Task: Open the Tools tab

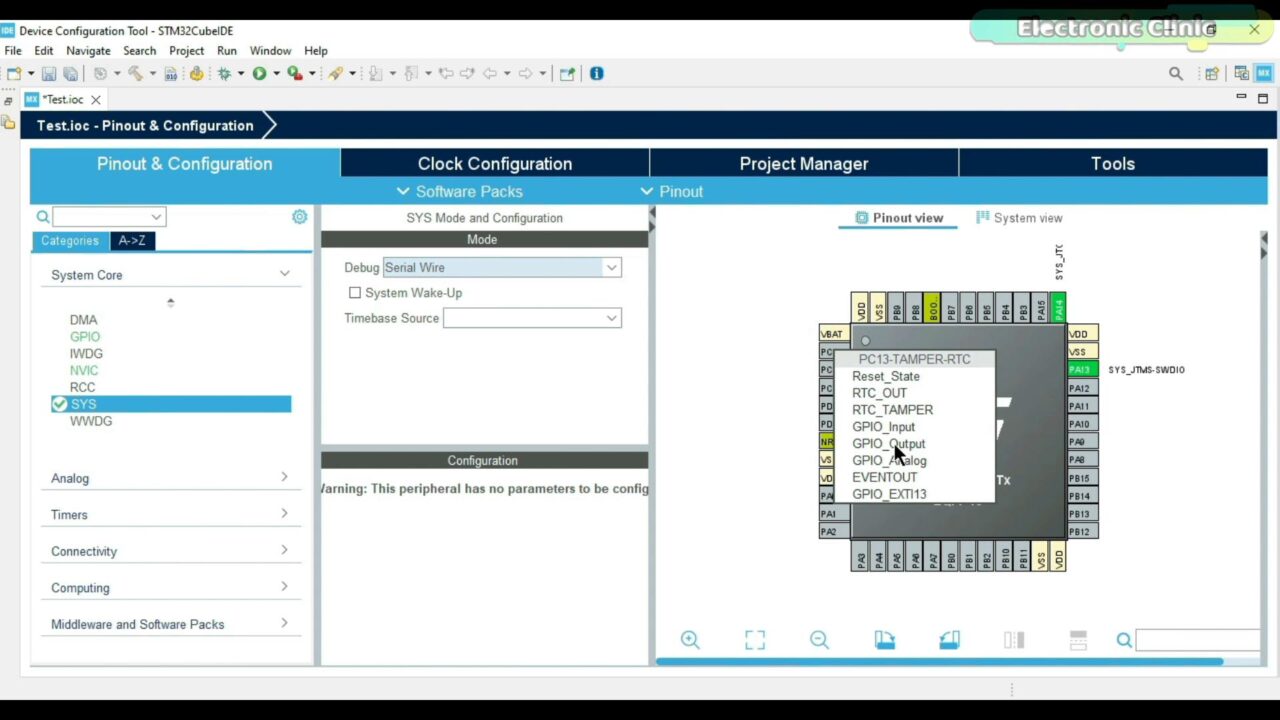Action: click(1113, 163)
